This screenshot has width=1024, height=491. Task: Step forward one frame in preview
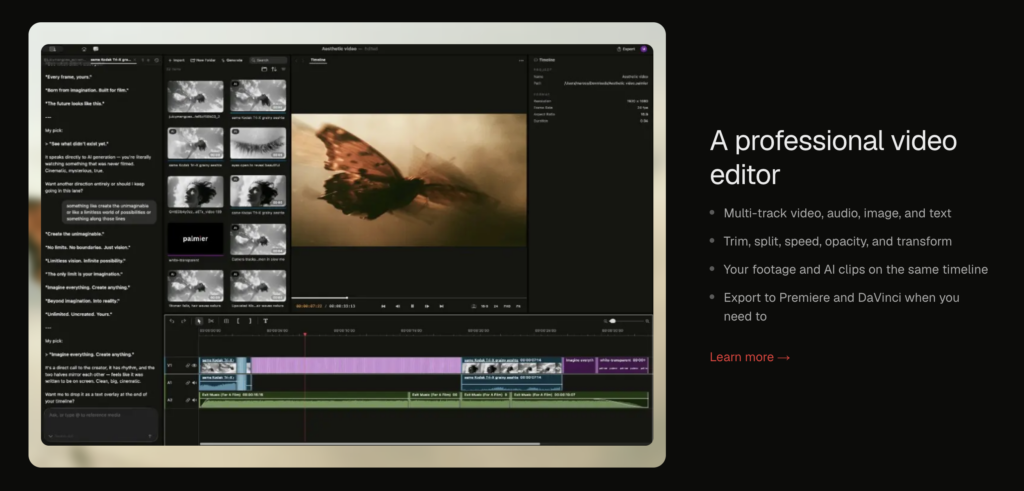[x=426, y=306]
